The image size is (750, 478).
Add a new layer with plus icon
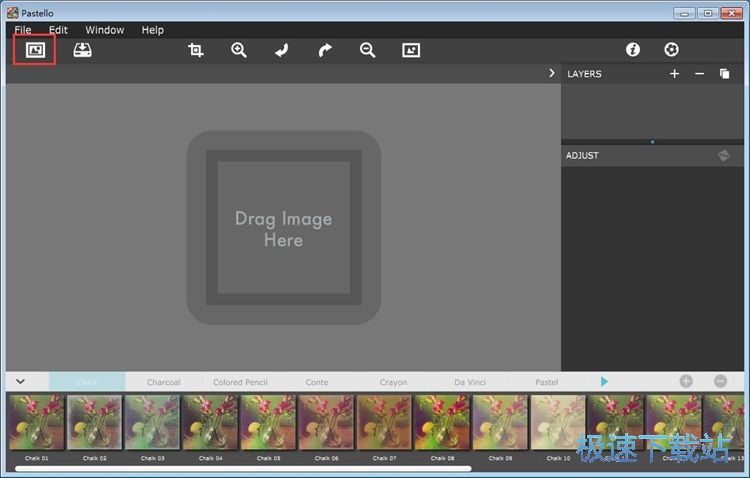(674, 74)
